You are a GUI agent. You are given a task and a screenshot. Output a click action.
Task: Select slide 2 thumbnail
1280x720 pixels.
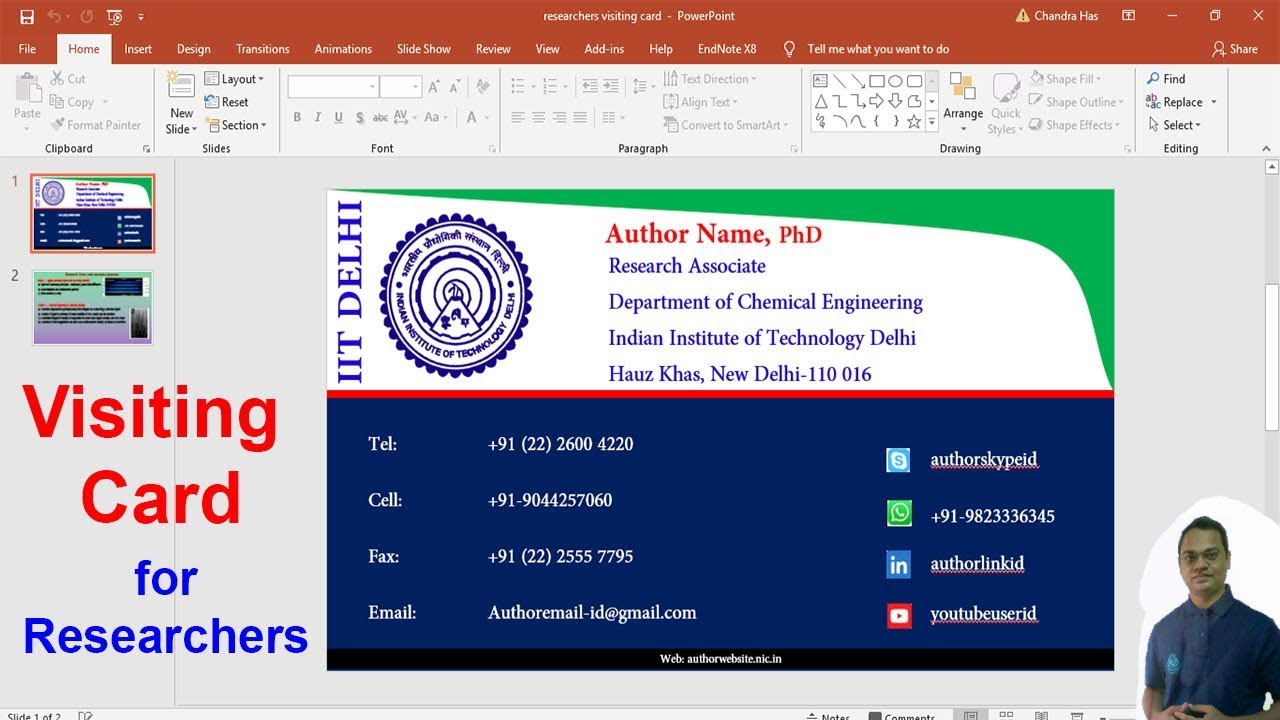pos(92,307)
